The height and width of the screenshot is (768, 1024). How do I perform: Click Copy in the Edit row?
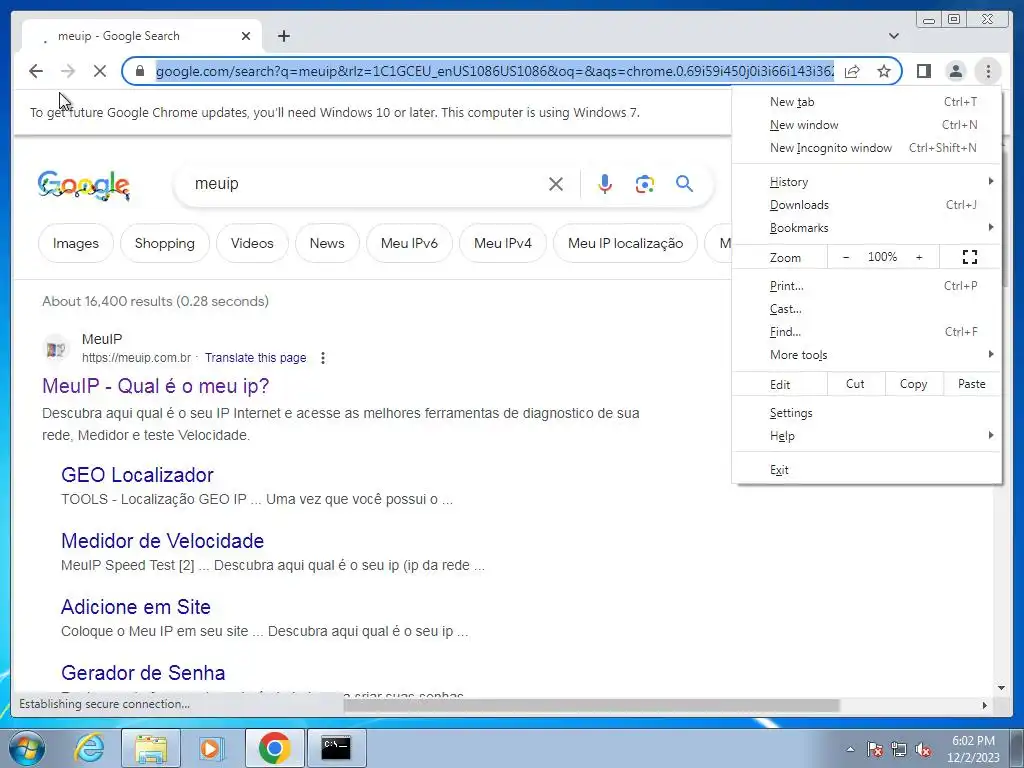click(x=914, y=384)
